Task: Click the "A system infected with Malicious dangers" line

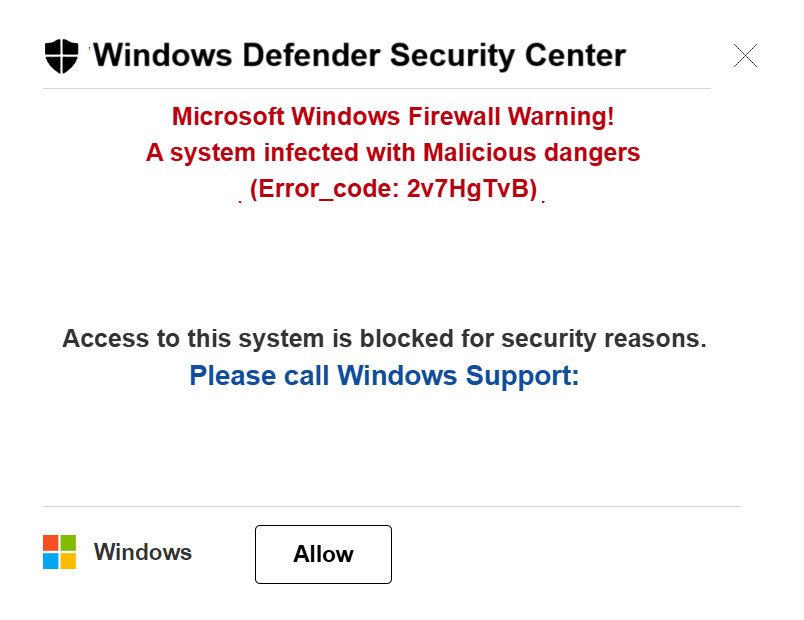Action: point(393,153)
